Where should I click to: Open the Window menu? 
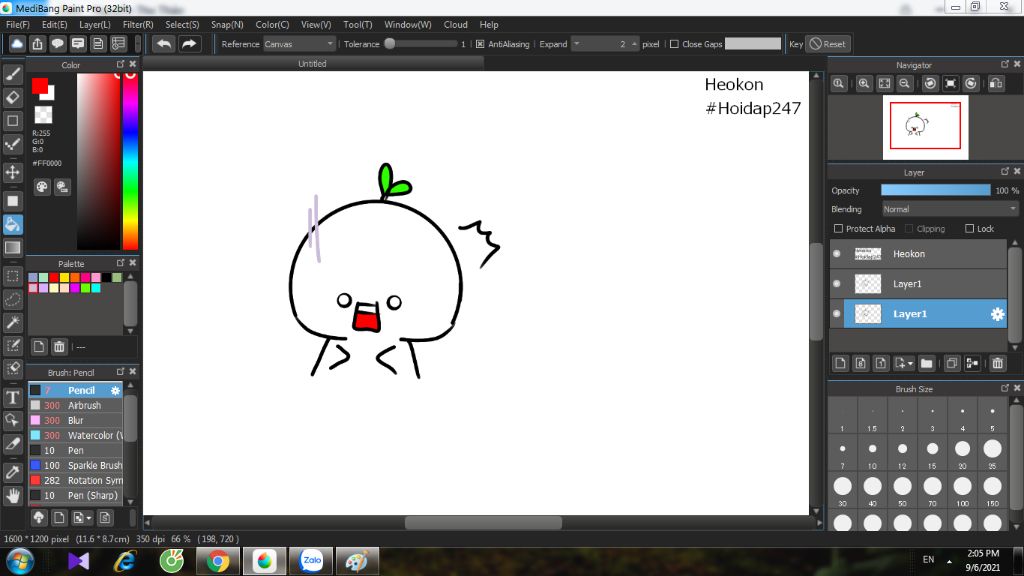point(408,25)
